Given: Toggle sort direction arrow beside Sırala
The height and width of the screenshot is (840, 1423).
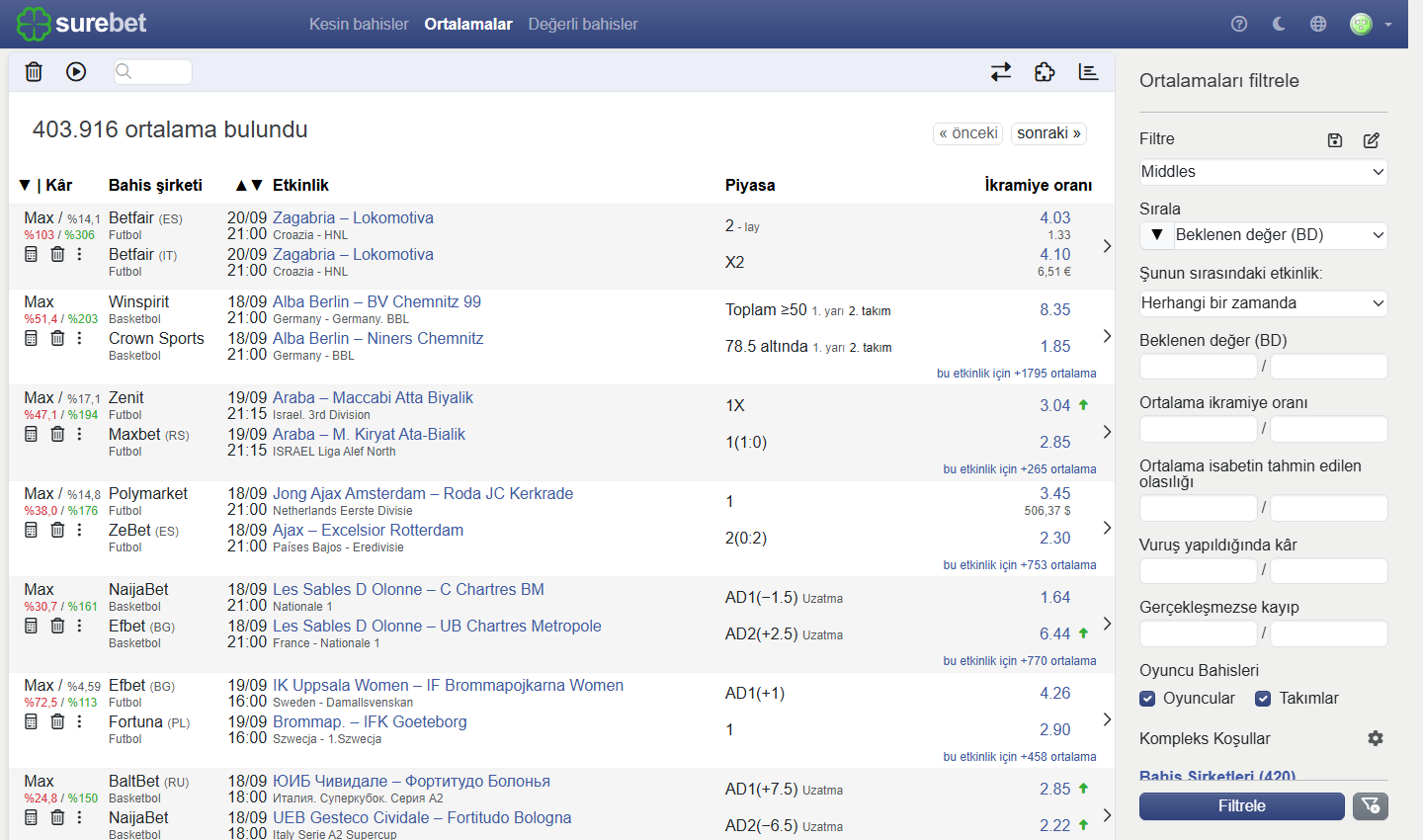Looking at the screenshot, I should pyautogui.click(x=1157, y=235).
